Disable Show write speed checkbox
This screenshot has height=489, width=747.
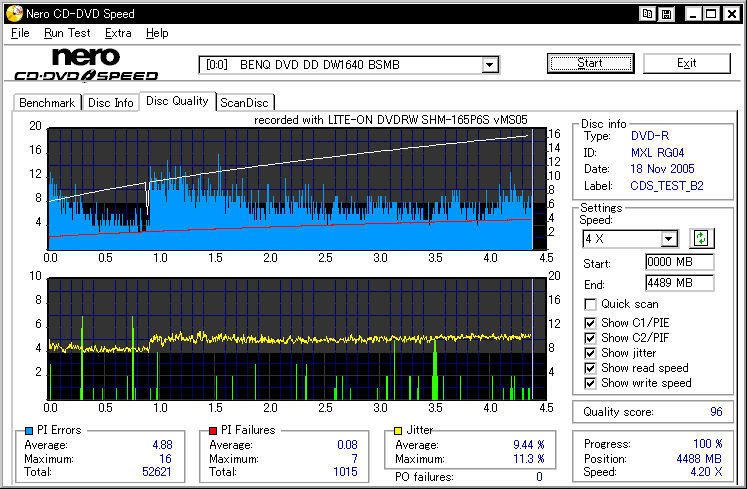[591, 383]
